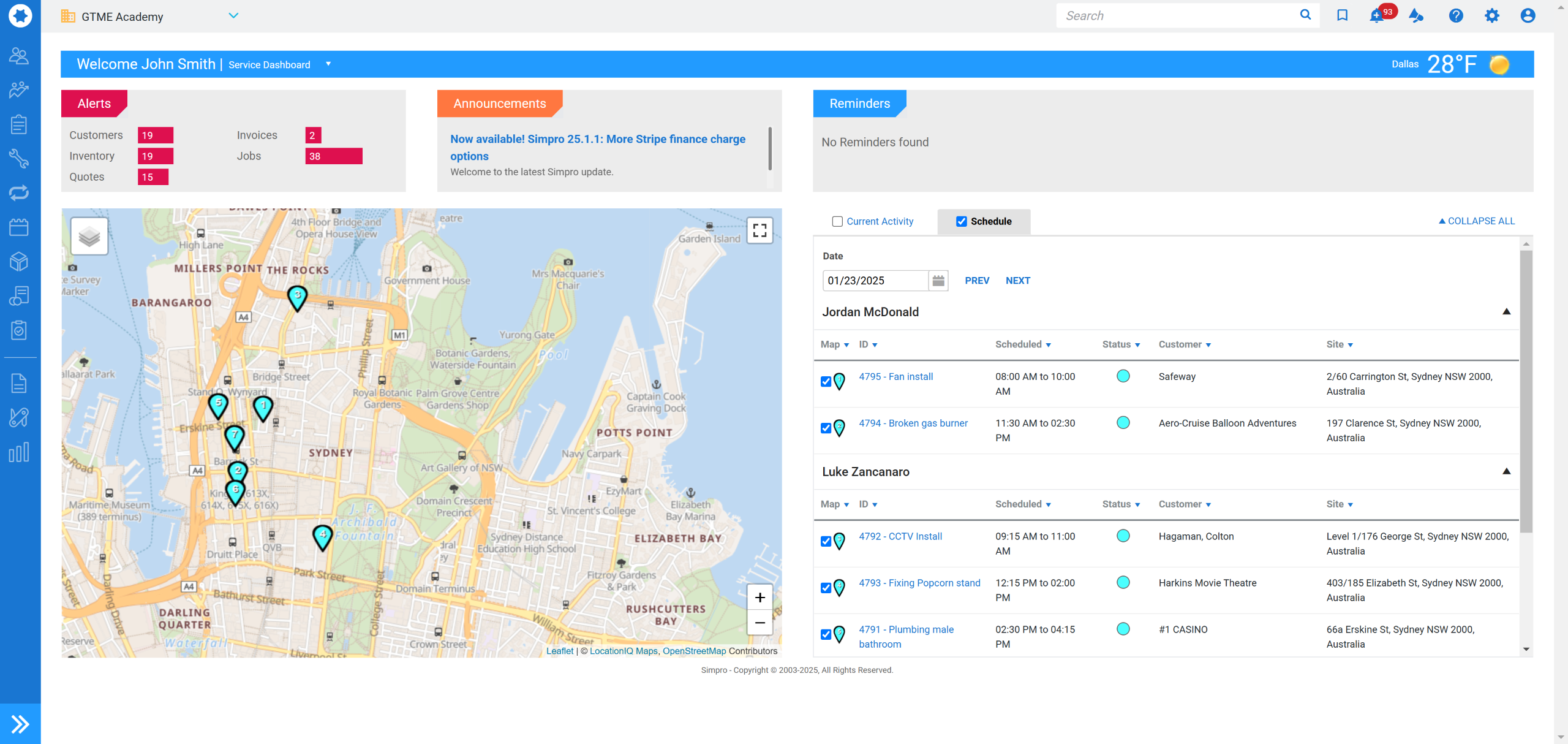Open the help question mark icon
Screen dimensions: 1568x744
[x=1456, y=16]
